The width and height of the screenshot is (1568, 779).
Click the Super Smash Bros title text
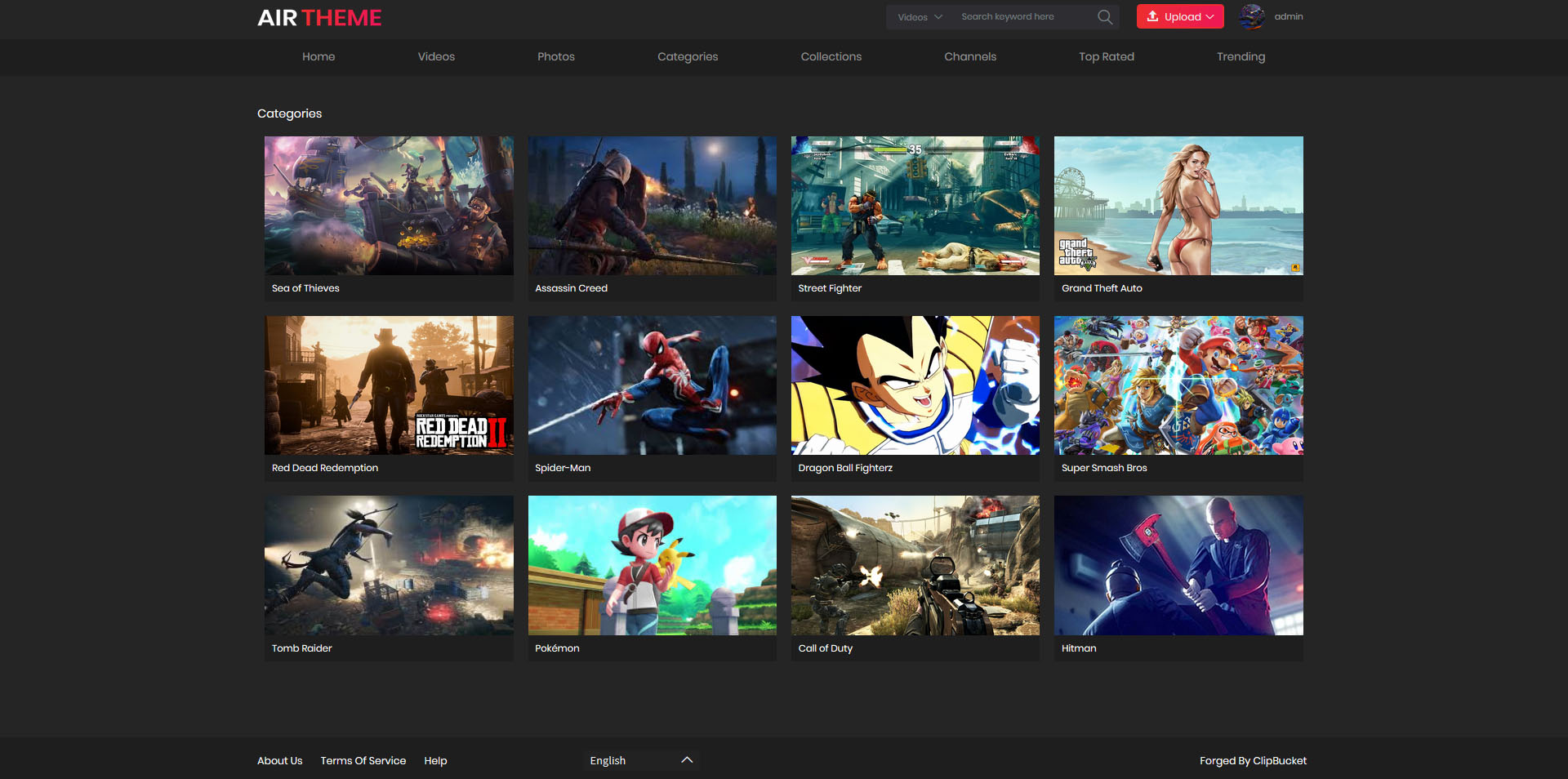pyautogui.click(x=1104, y=468)
